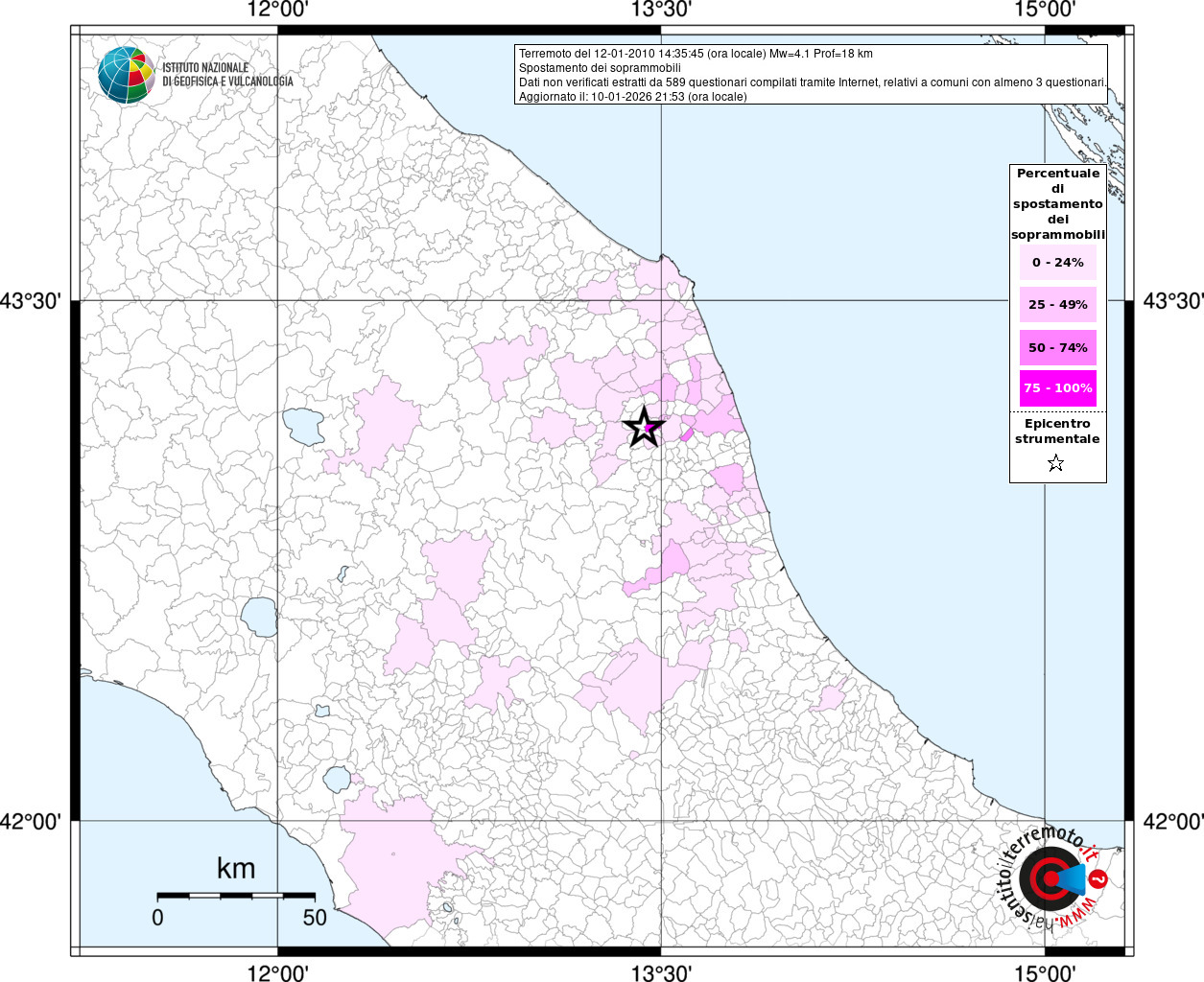
Task: Click the left 42°00' latitude label
Action: 32,822
